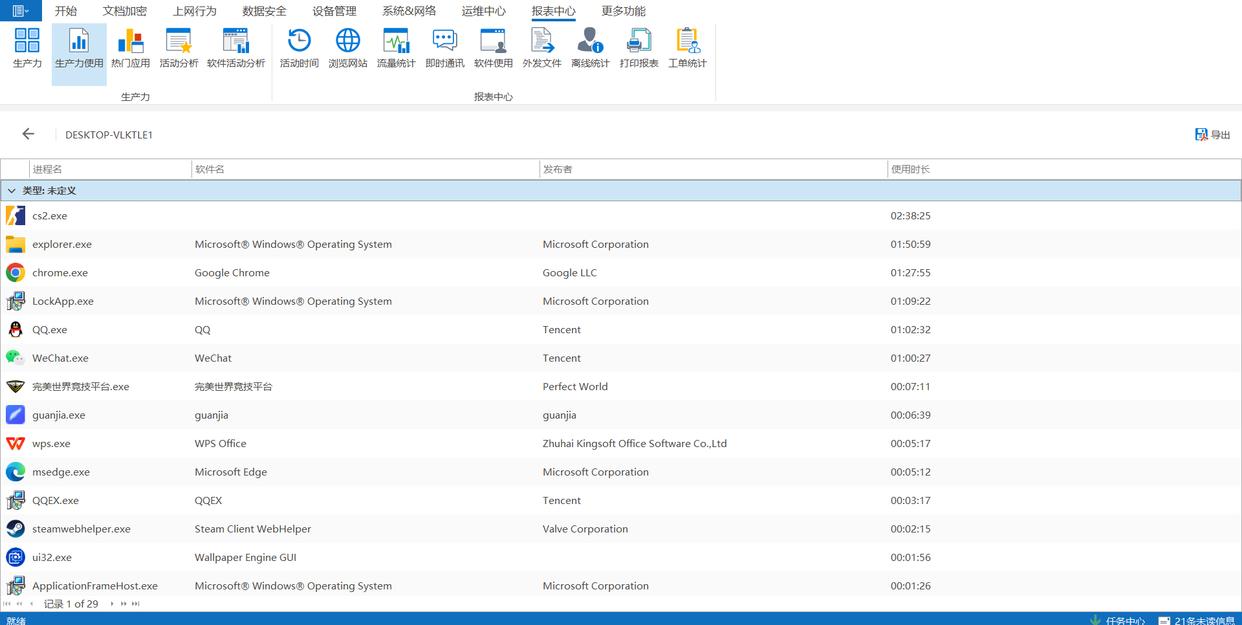
Task: Select the 打印报表 icon
Action: click(638, 48)
